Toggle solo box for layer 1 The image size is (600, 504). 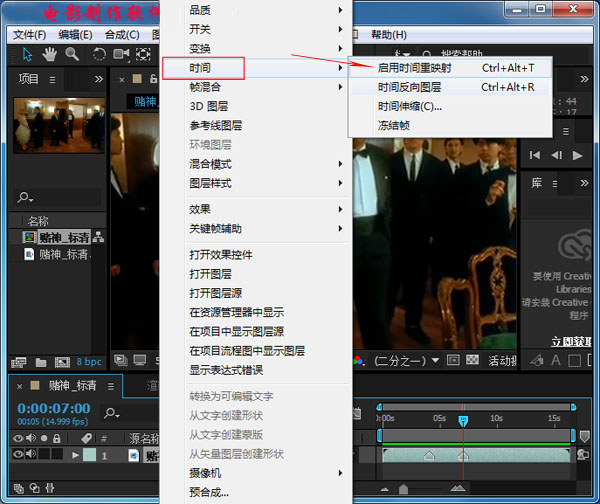pos(44,454)
